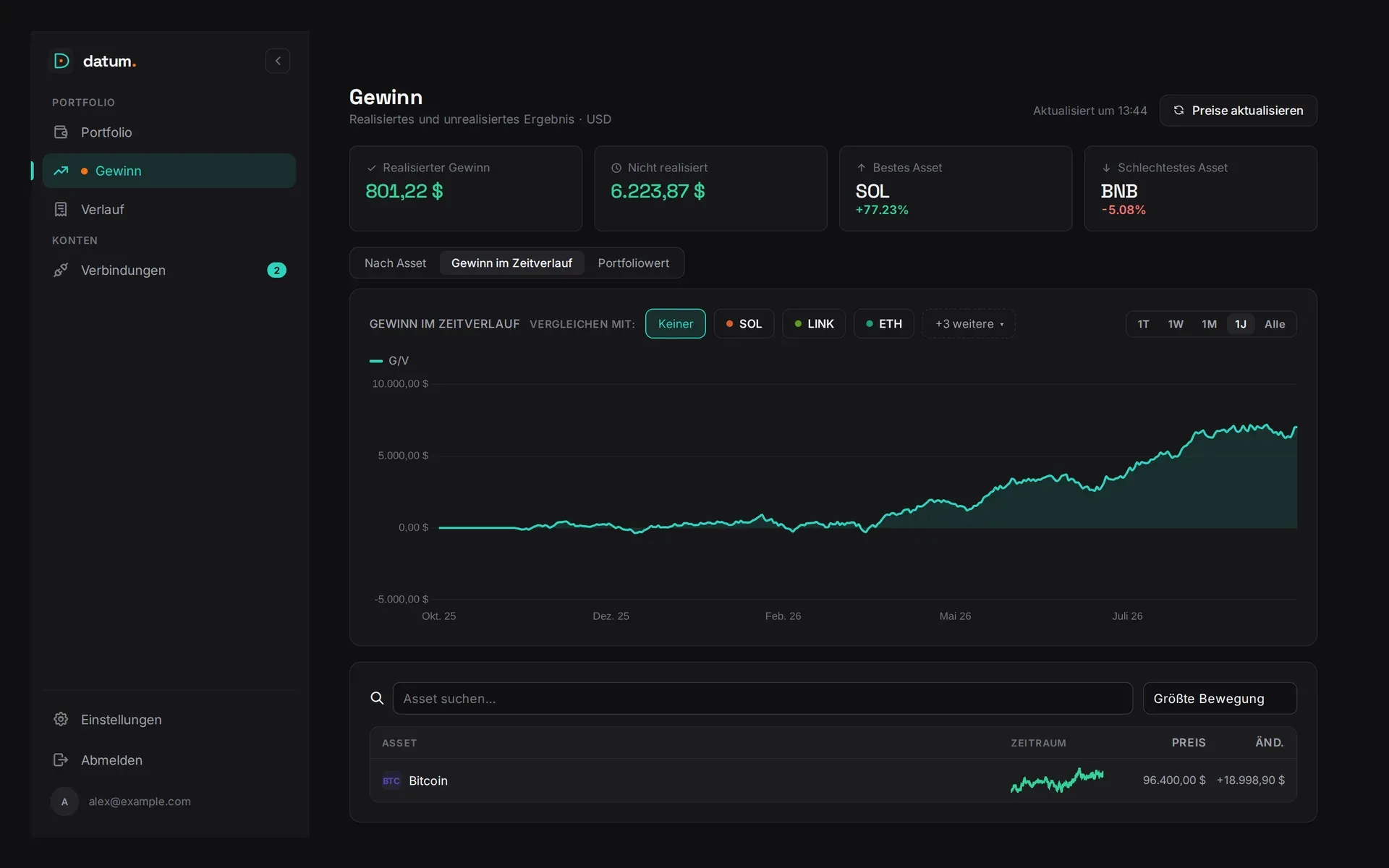1389x868 pixels.
Task: Click the Realisierter Gewinn card
Action: coord(465,189)
